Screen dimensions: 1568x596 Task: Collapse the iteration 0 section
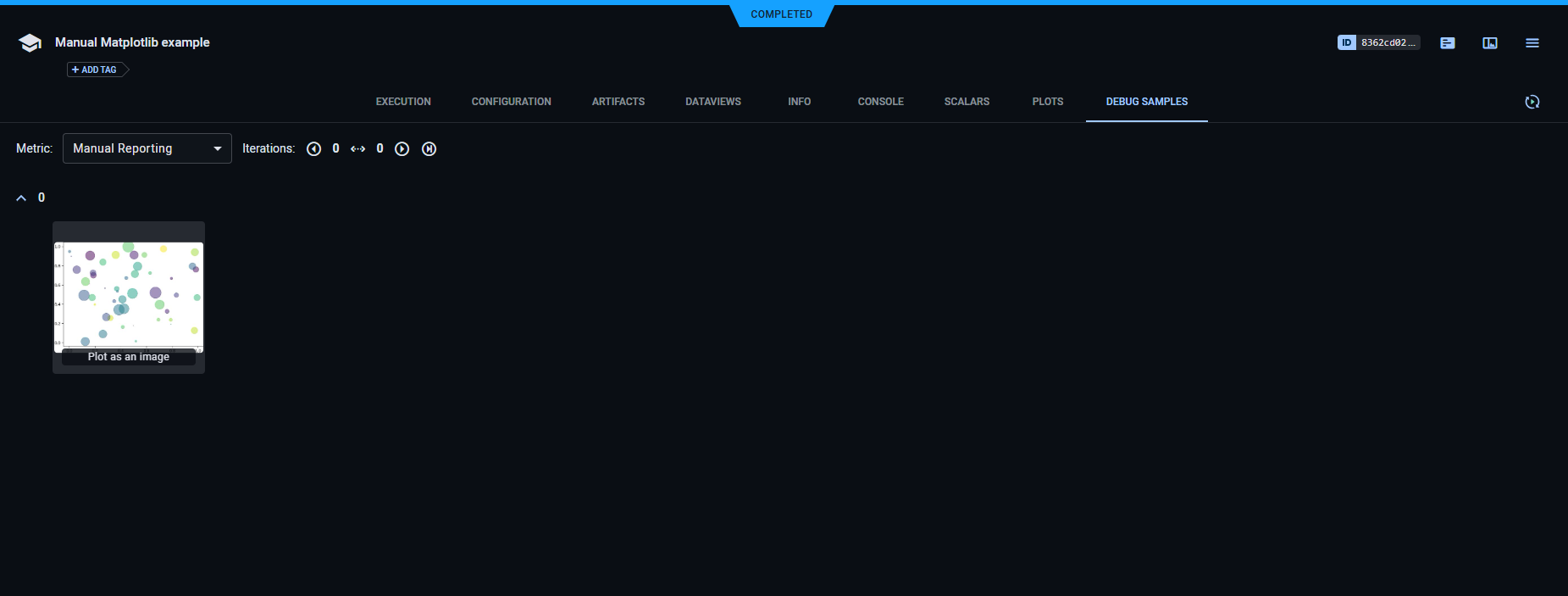pyautogui.click(x=21, y=198)
